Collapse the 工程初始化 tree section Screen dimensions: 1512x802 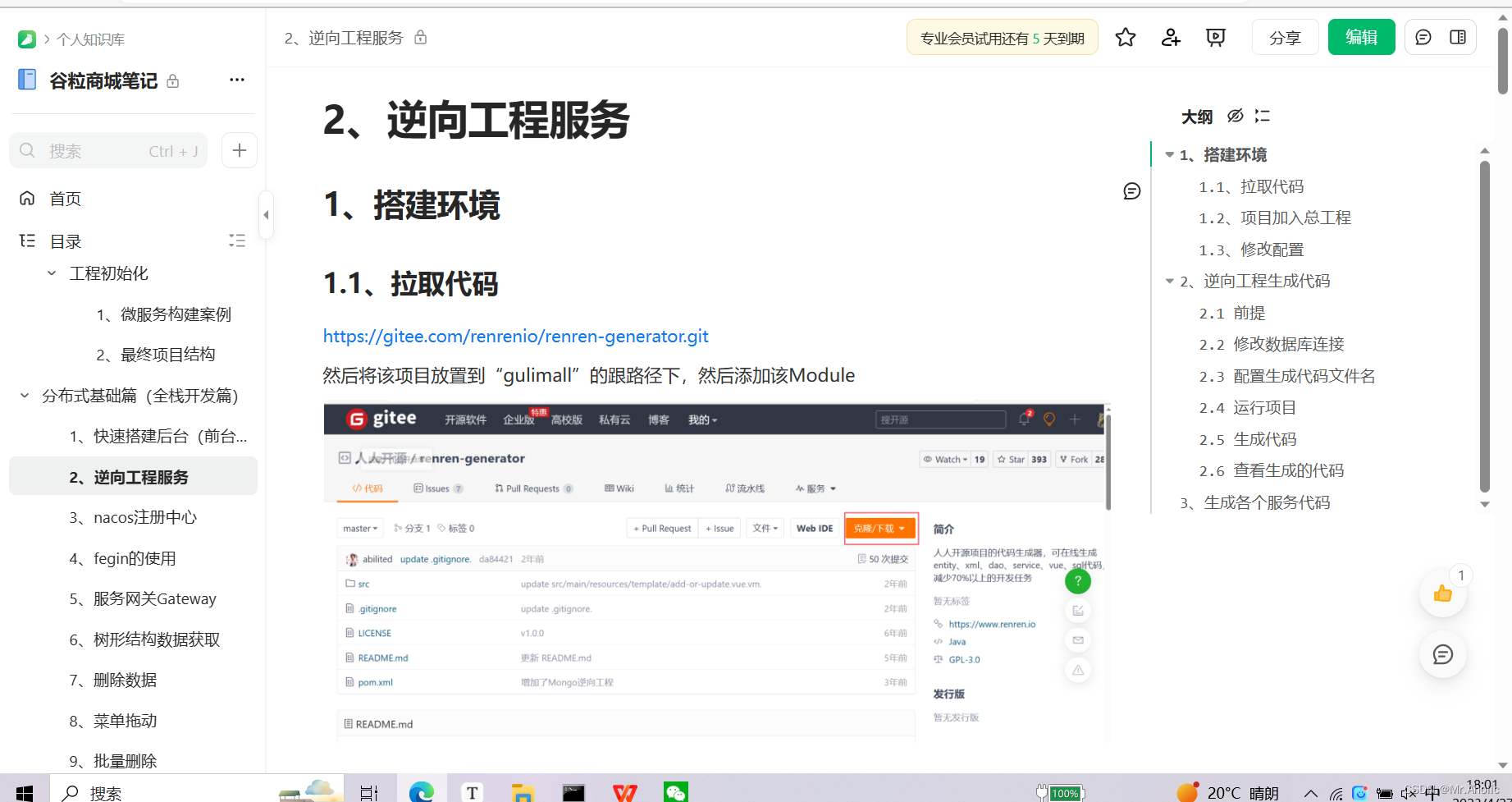coord(51,273)
